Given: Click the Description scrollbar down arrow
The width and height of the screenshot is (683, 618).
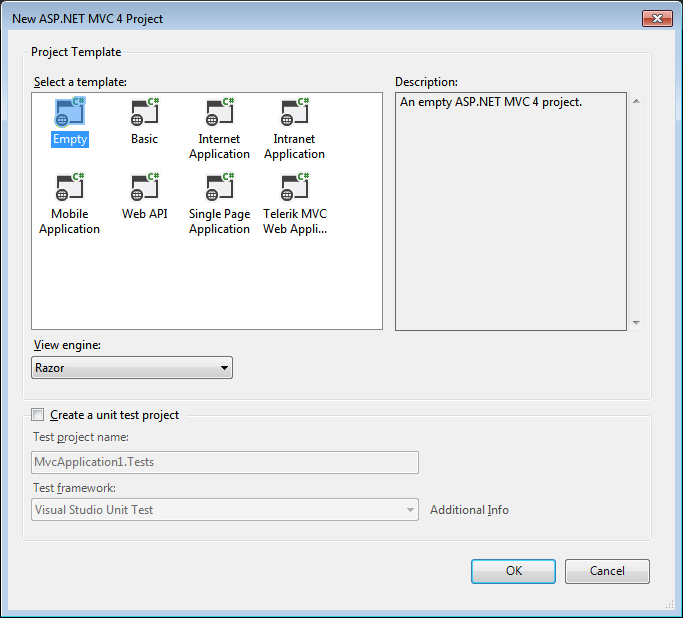Looking at the screenshot, I should click(636, 322).
